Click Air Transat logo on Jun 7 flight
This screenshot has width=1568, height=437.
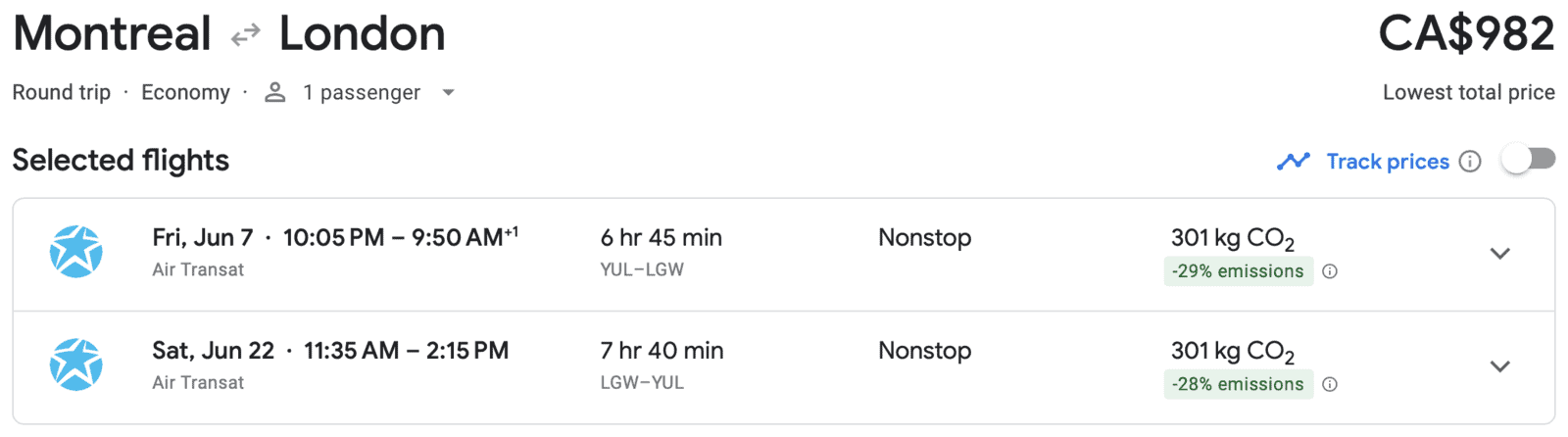76,253
